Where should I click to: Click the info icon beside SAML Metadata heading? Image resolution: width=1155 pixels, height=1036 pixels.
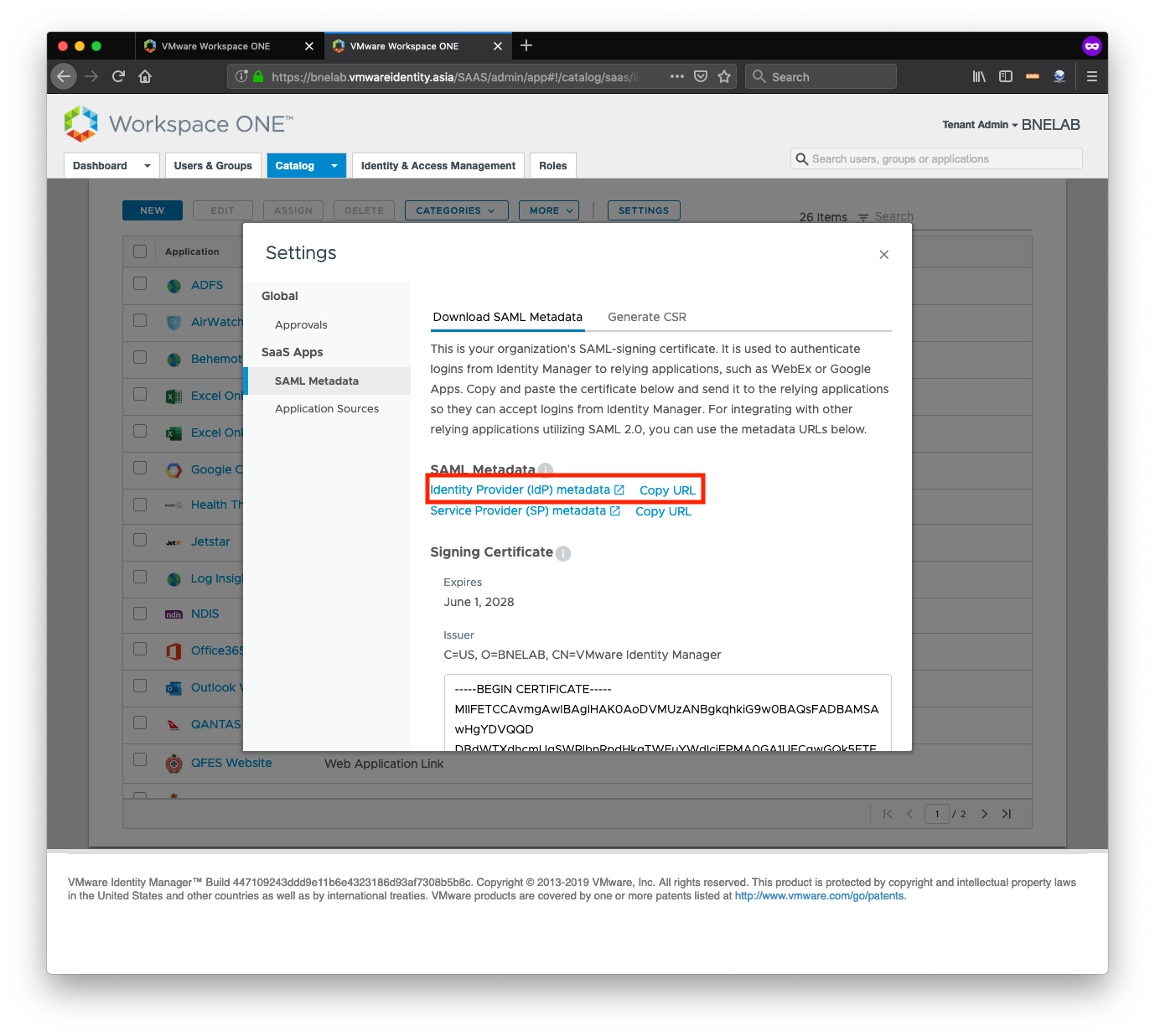tap(546, 470)
